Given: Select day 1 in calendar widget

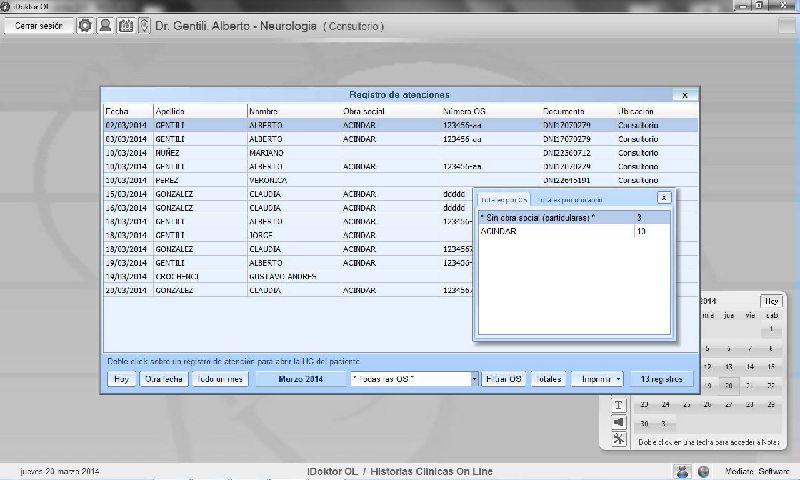Looking at the screenshot, I should click(x=771, y=330).
